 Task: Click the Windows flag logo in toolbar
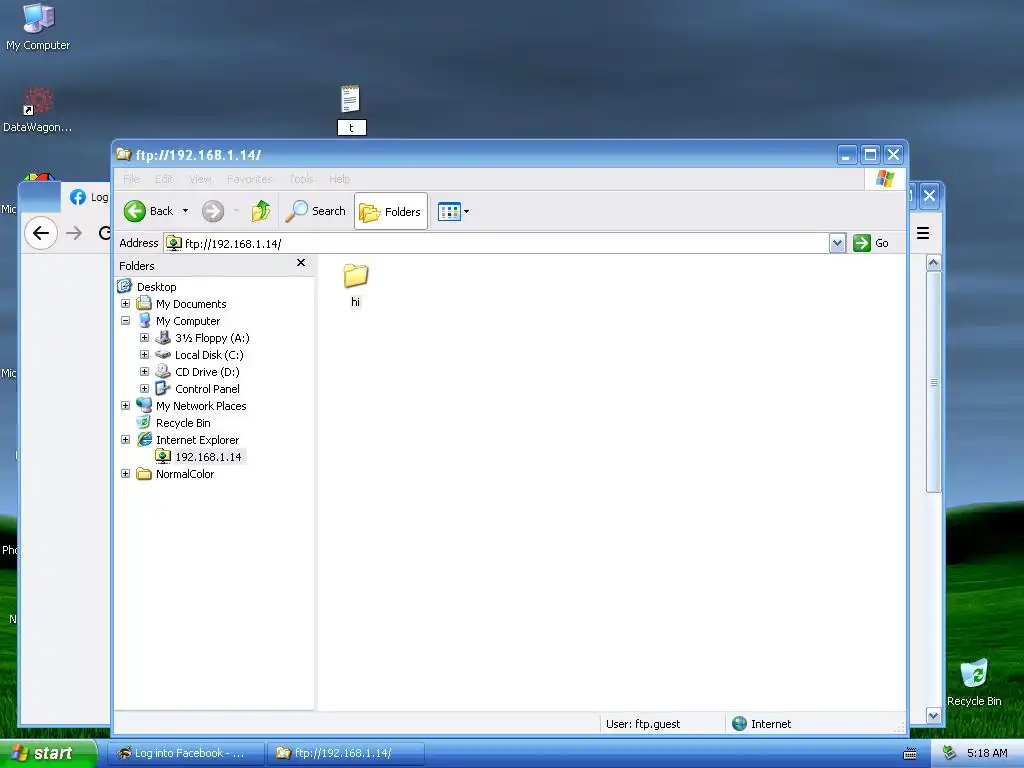click(885, 178)
